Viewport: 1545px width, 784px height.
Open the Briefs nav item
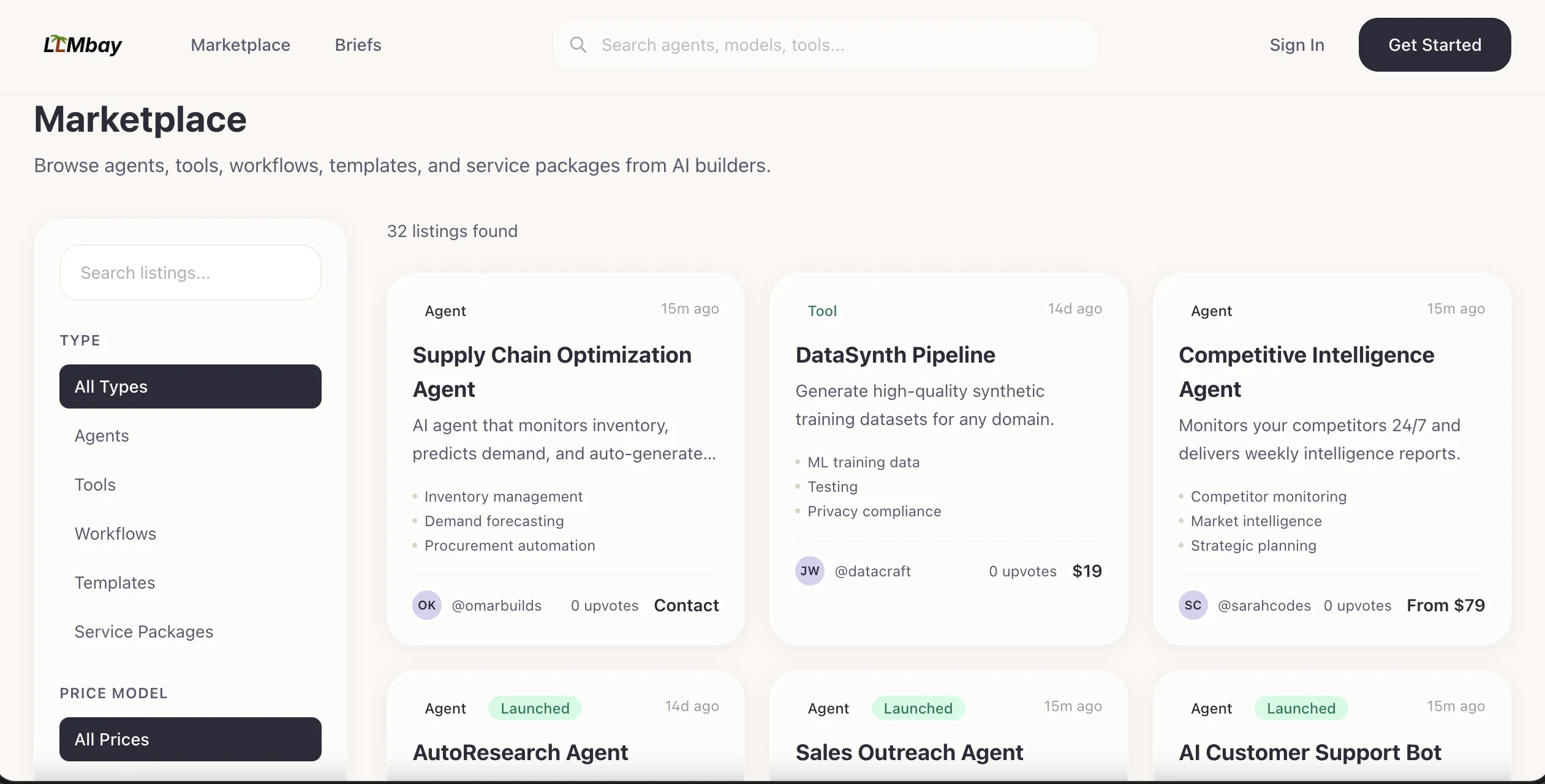click(358, 45)
